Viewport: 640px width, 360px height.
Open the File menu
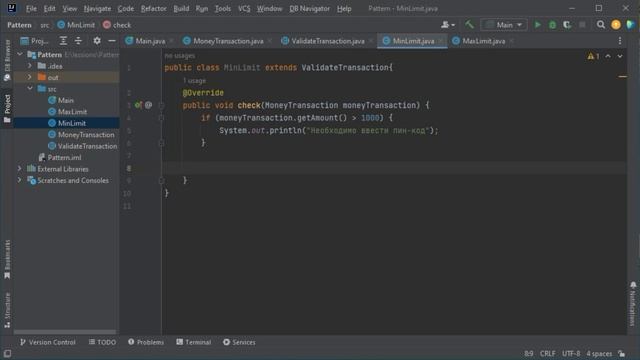point(31,9)
